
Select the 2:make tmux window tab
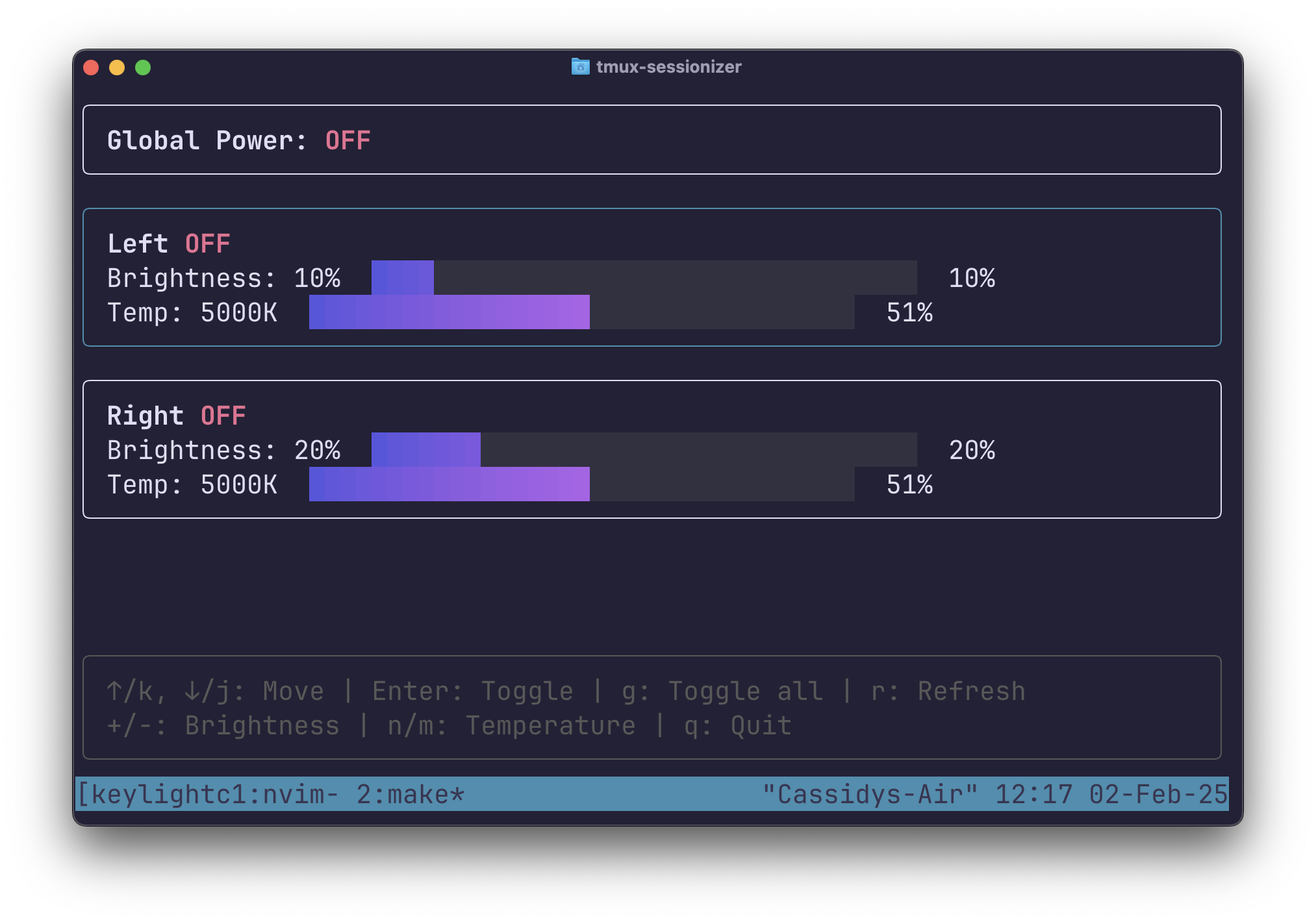410,794
